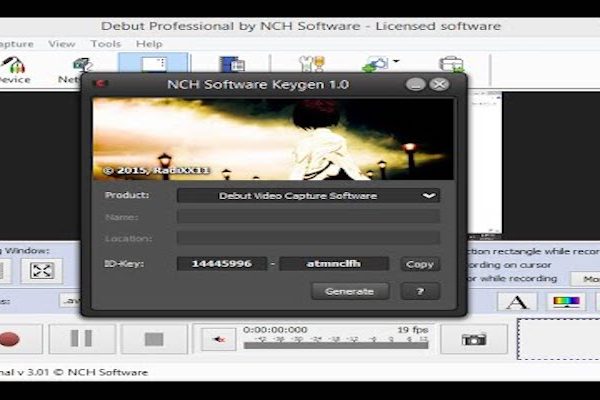Click the screen preview thumbnail in Debut
The image size is (600, 400).
coord(485,165)
